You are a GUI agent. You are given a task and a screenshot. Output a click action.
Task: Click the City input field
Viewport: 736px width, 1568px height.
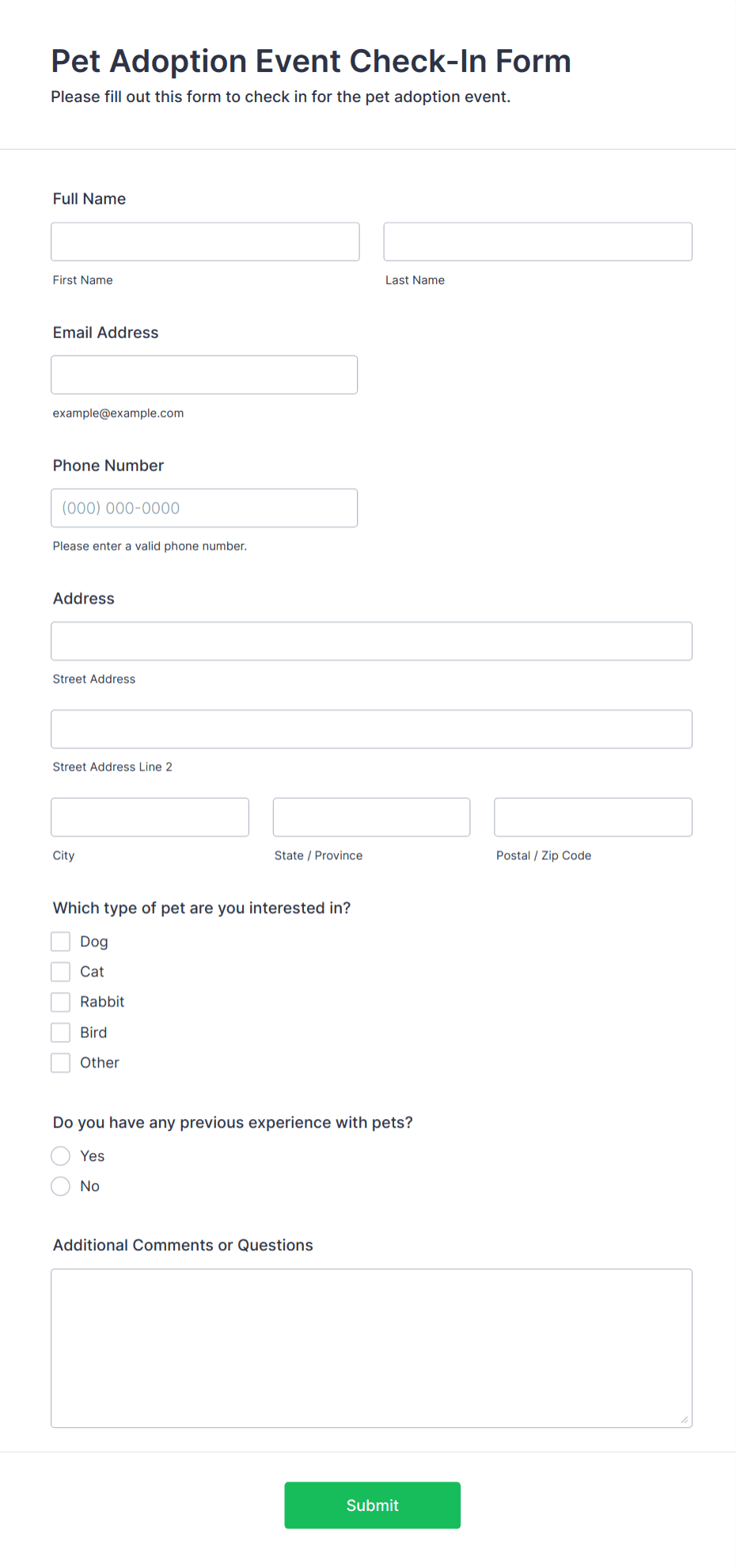click(x=150, y=816)
